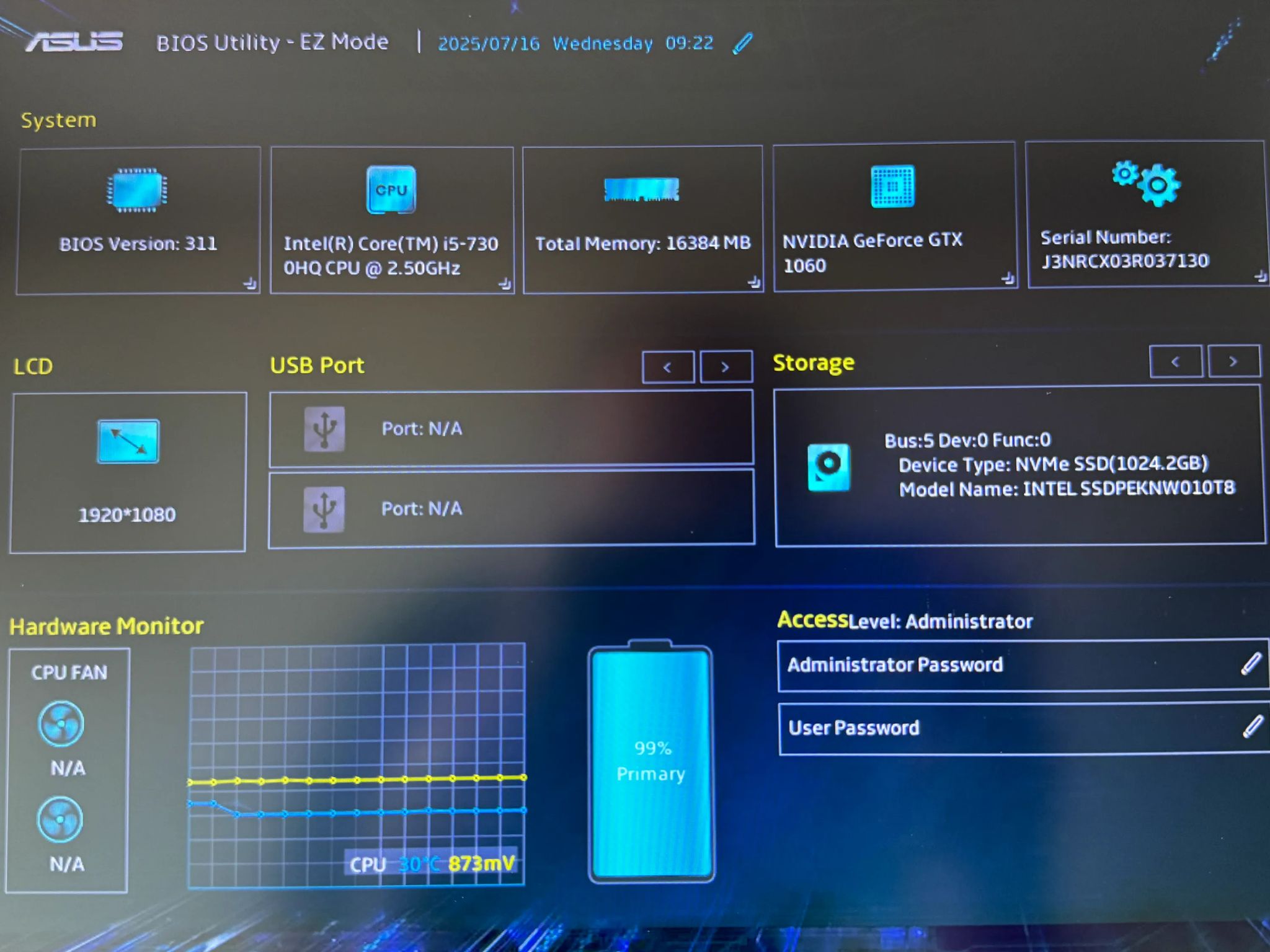Click 'Total Memory: 16384 MB' text

pos(643,243)
